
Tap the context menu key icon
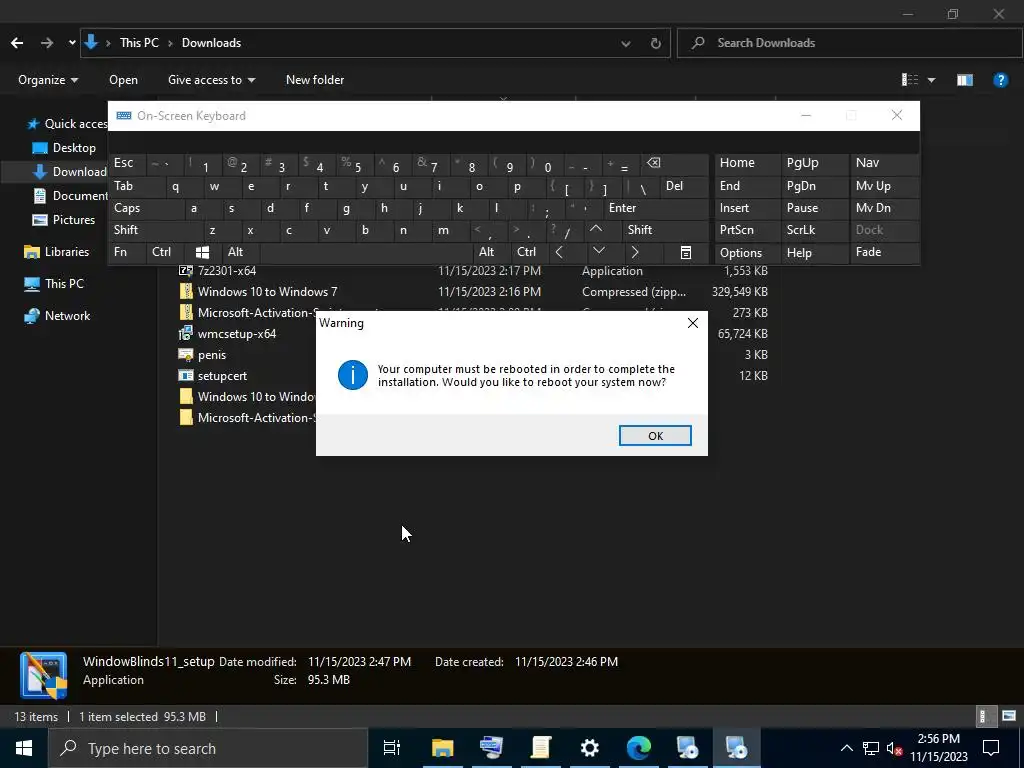point(686,252)
